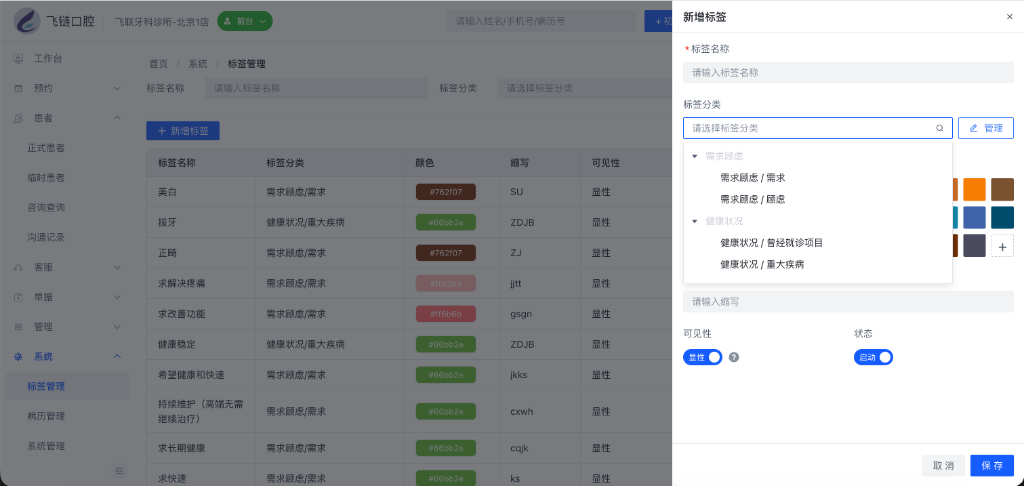Open 系统管理 in the sidebar
1024x486 pixels.
46,446
